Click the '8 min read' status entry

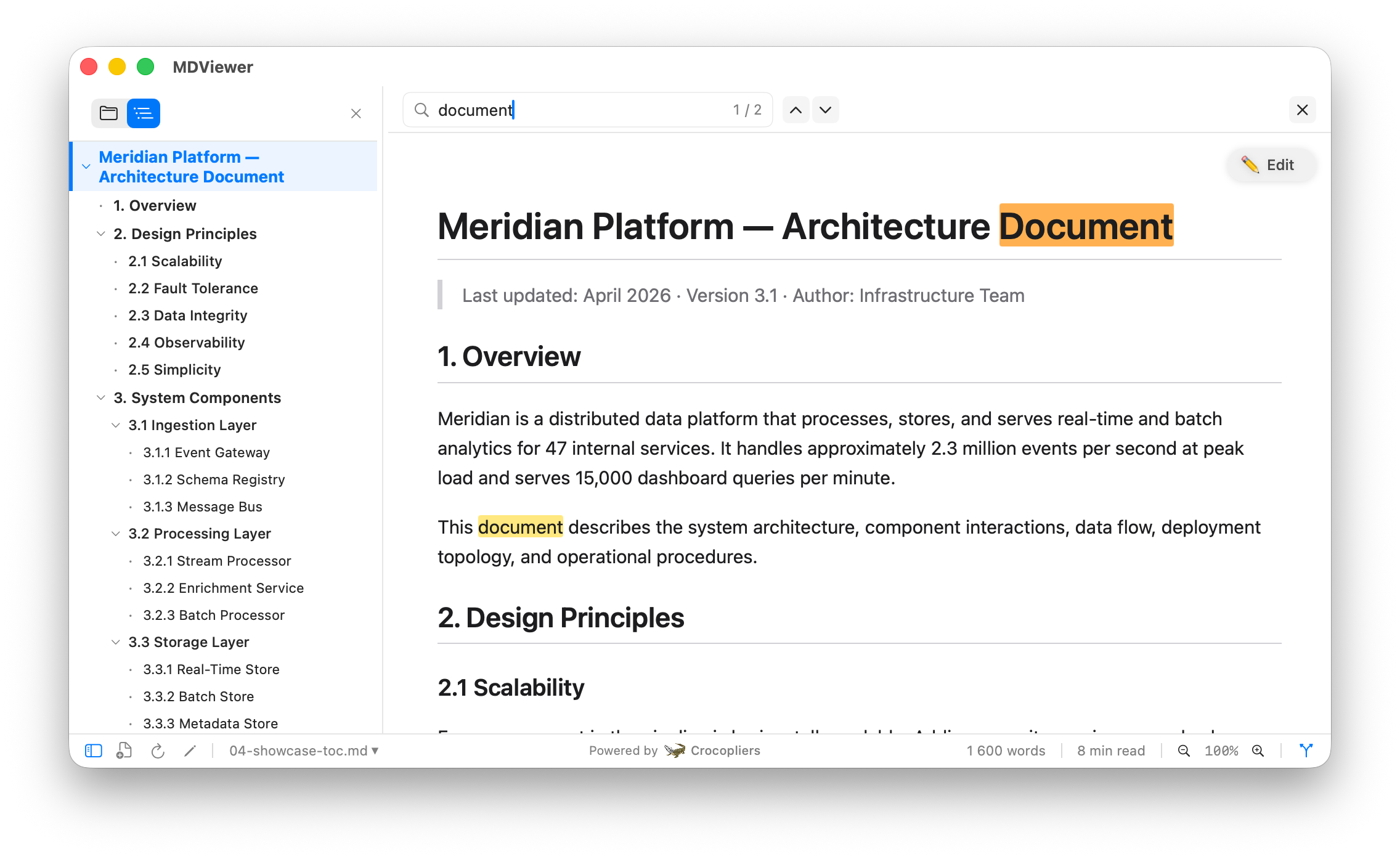1111,751
